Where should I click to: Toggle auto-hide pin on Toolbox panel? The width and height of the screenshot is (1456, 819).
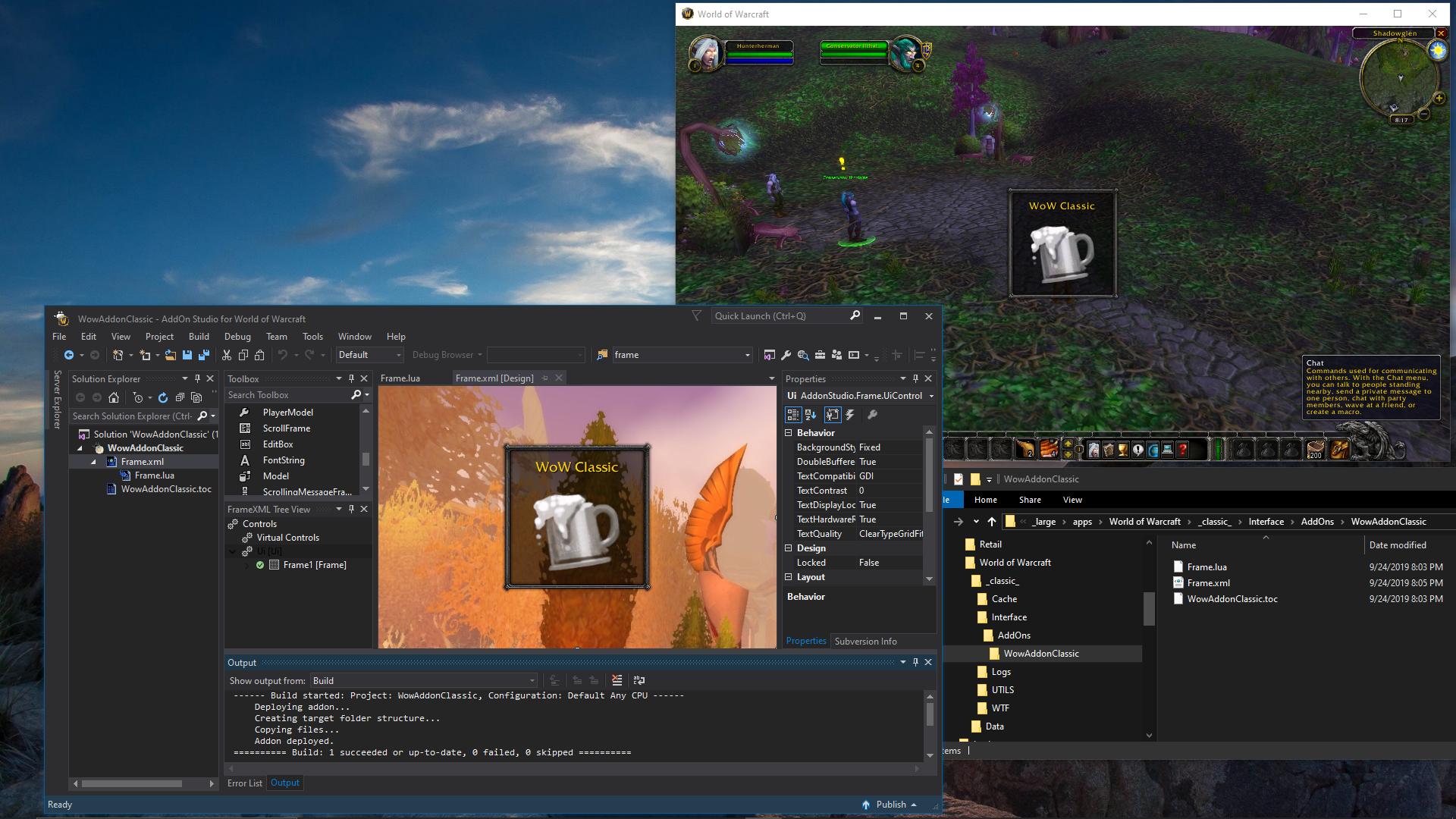click(x=351, y=378)
